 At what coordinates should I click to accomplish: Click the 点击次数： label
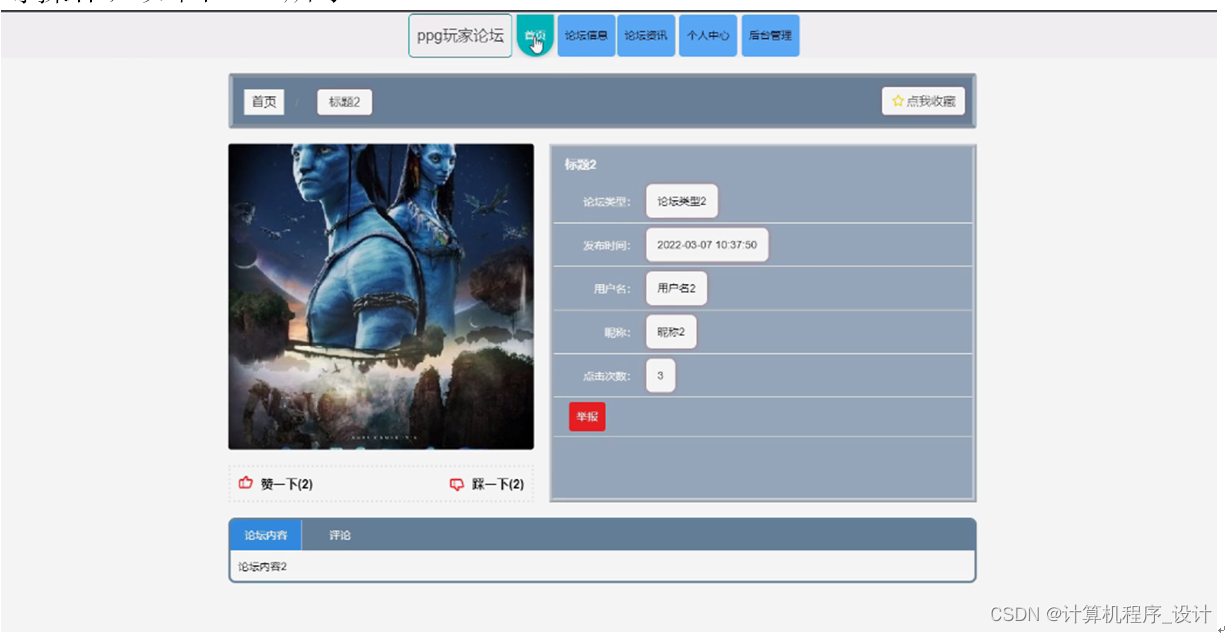pyautogui.click(x=607, y=377)
